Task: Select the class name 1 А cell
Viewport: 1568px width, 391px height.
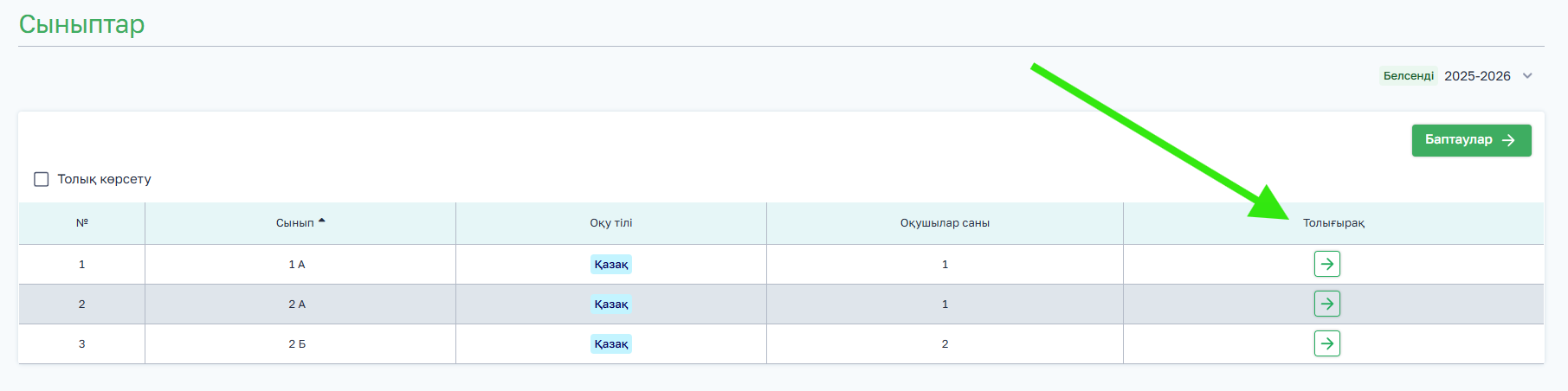Action: (297, 264)
